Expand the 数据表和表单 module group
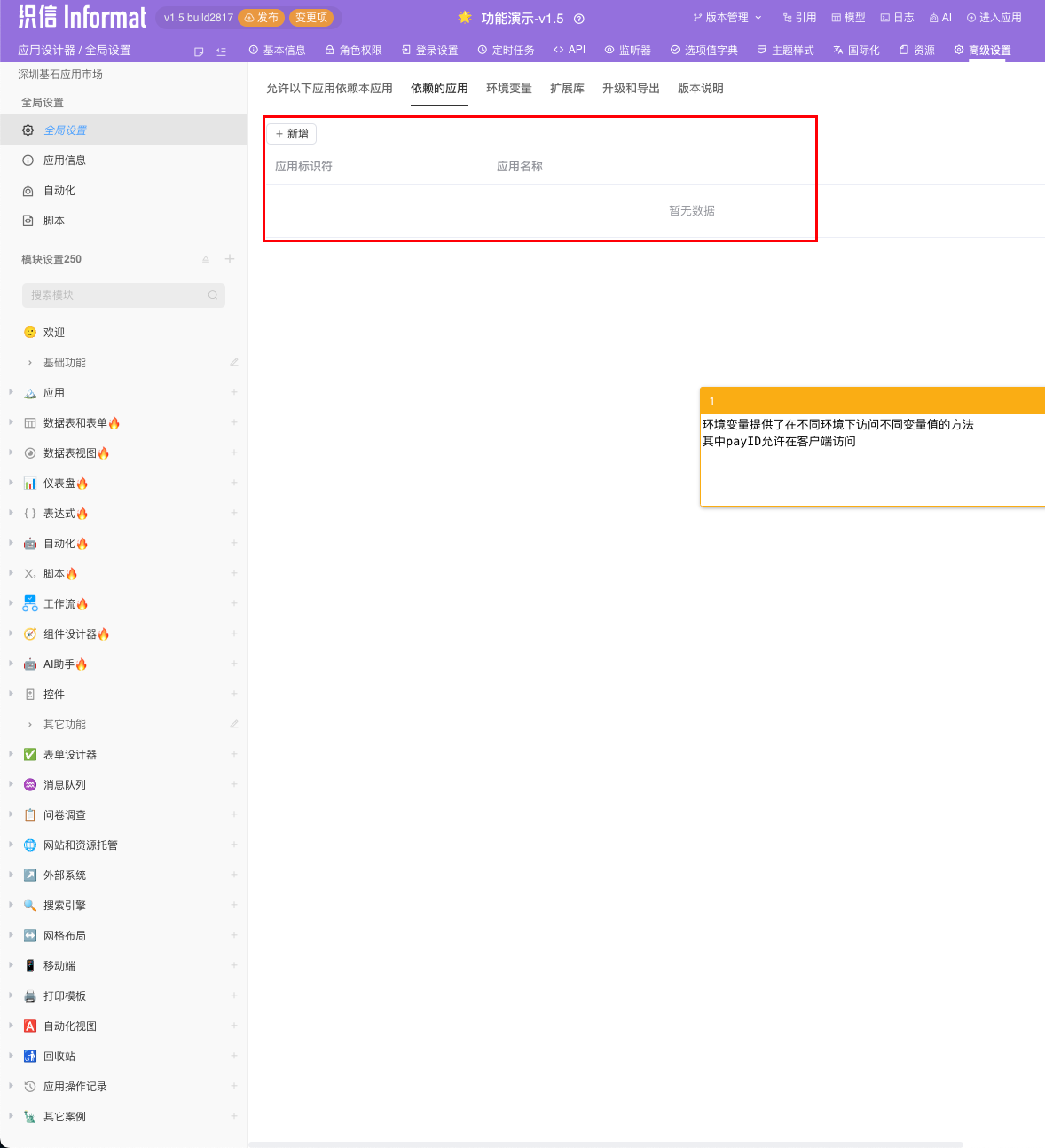The width and height of the screenshot is (1045, 1148). click(x=10, y=422)
